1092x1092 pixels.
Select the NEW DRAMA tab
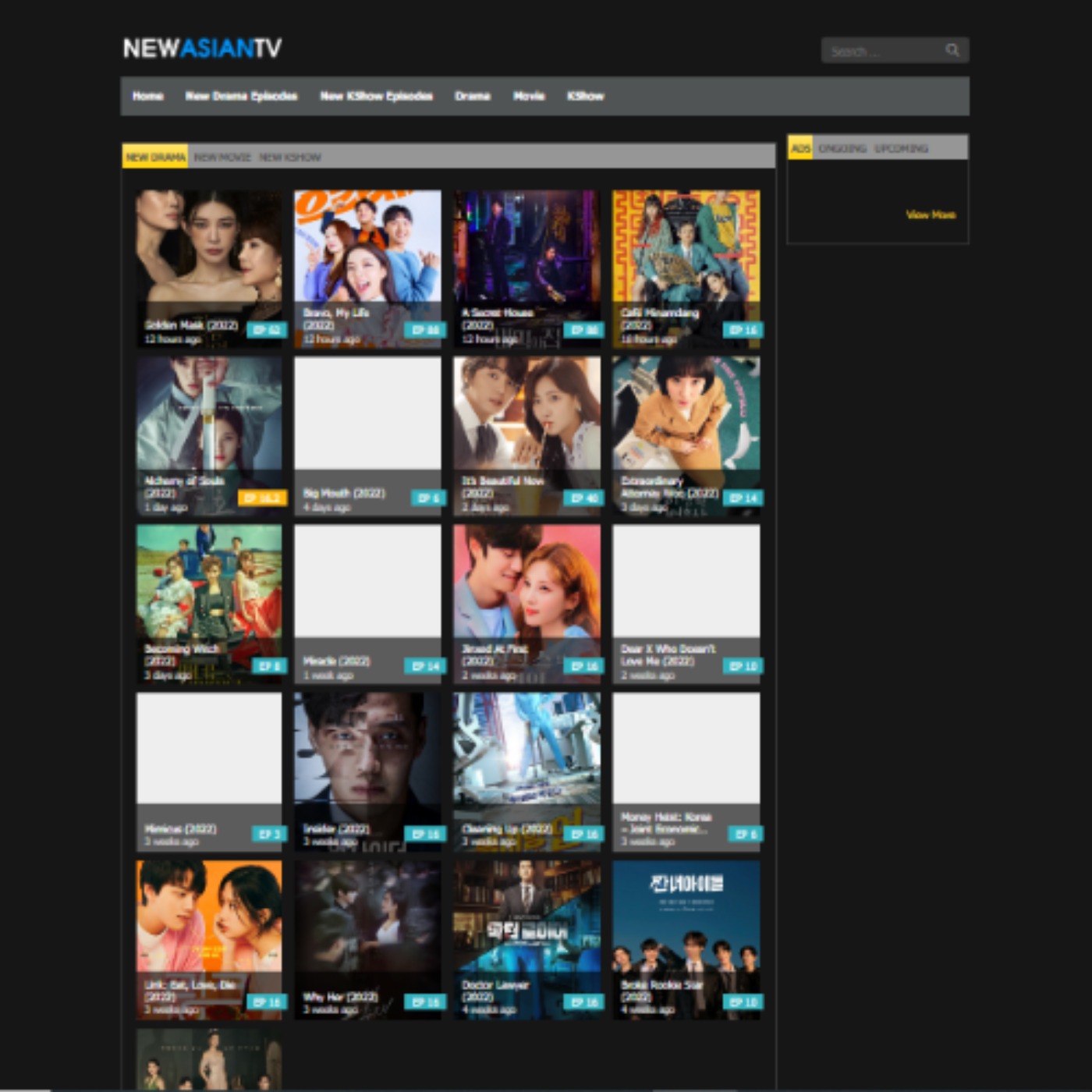(x=155, y=157)
